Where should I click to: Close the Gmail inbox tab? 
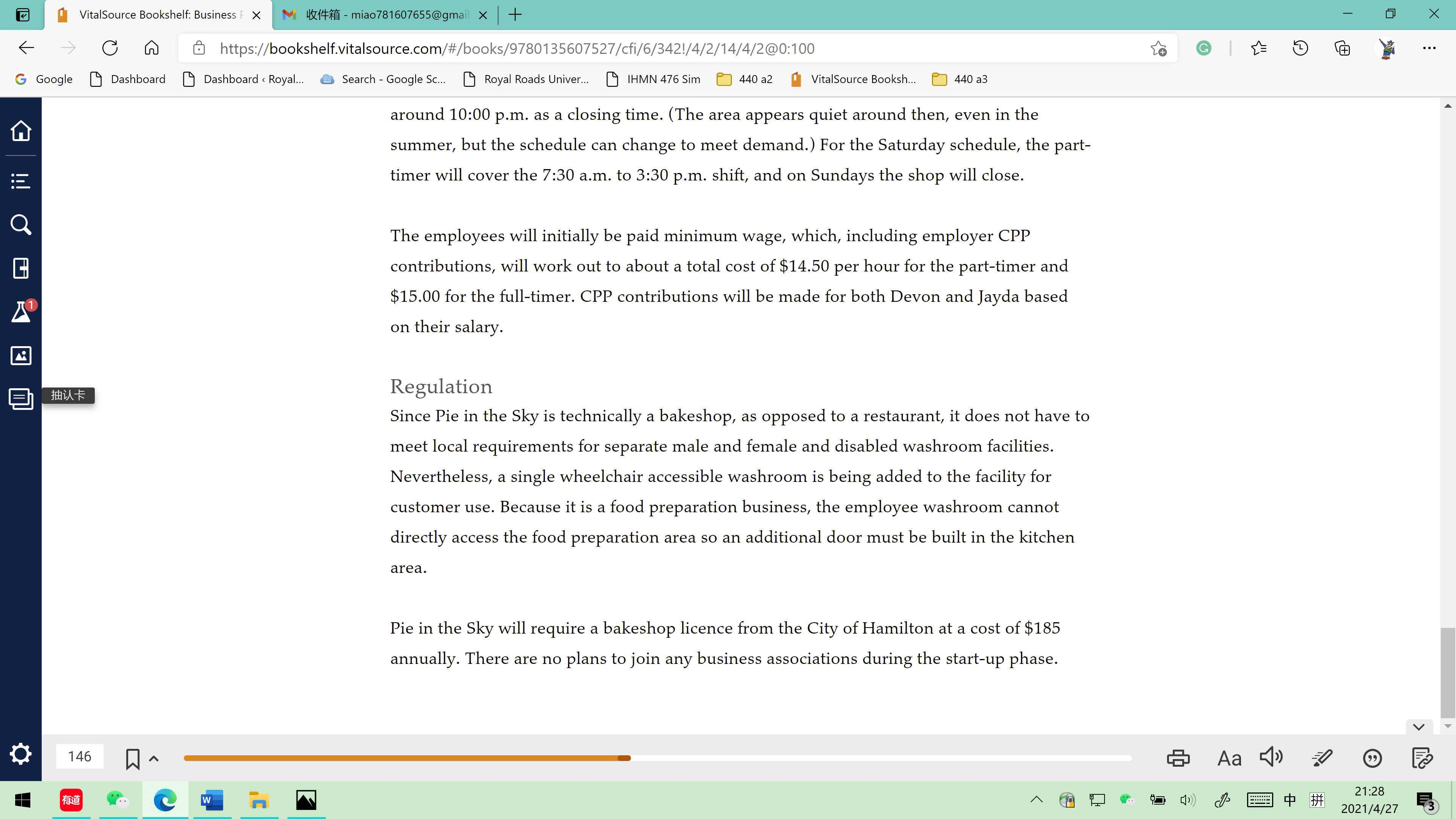coord(483,15)
